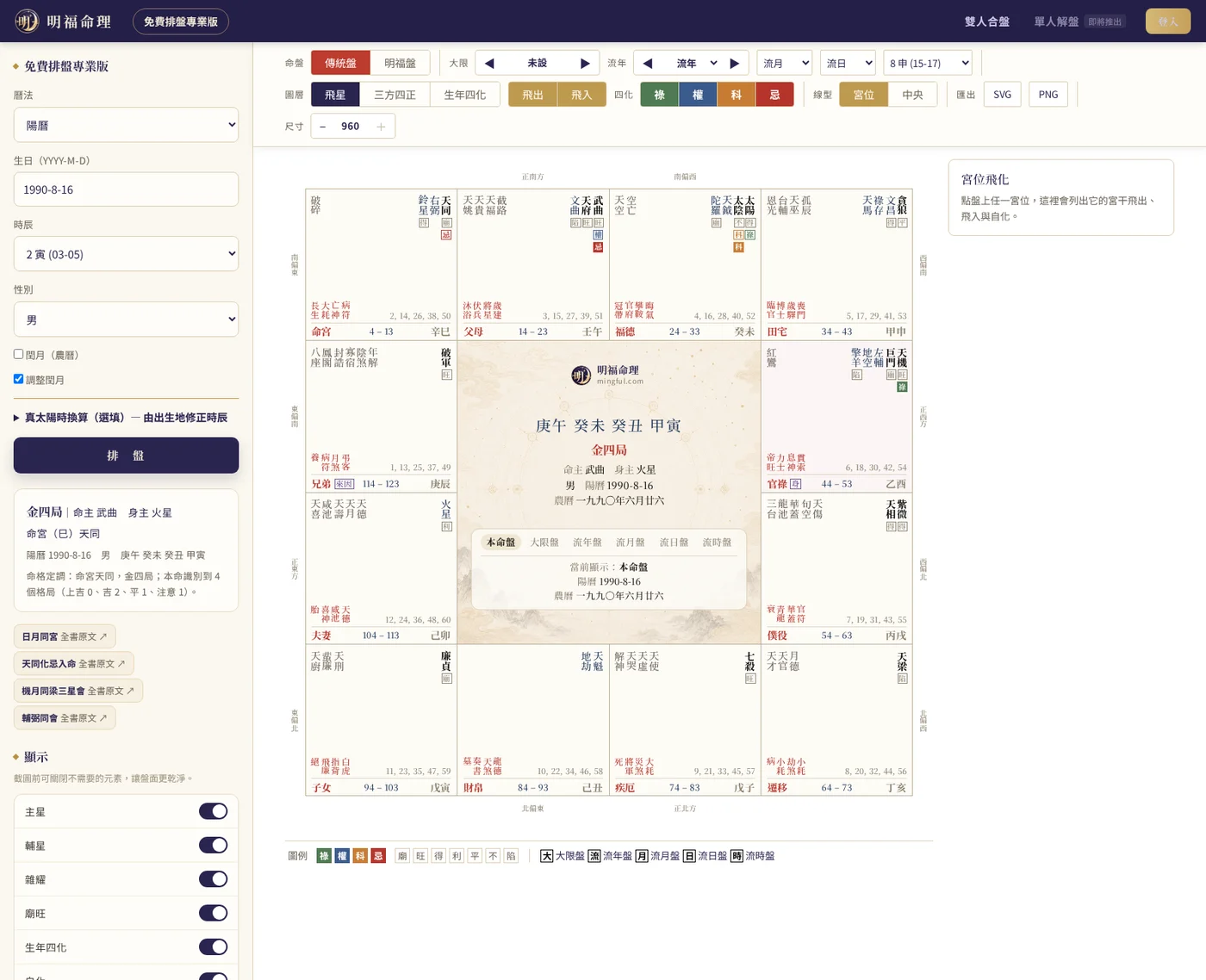Export the chart as SVG
The height and width of the screenshot is (980, 1206).
[1002, 95]
